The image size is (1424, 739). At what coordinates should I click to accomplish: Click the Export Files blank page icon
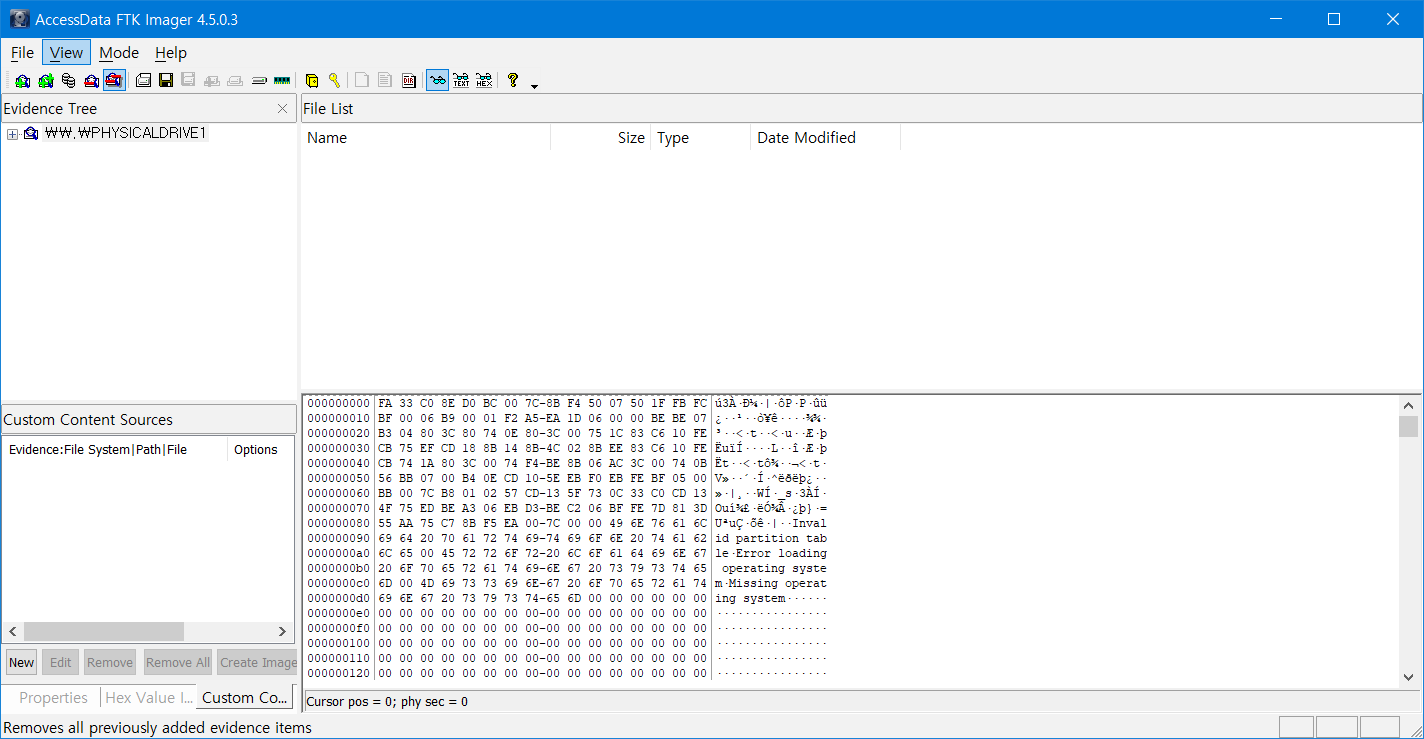coord(362,81)
